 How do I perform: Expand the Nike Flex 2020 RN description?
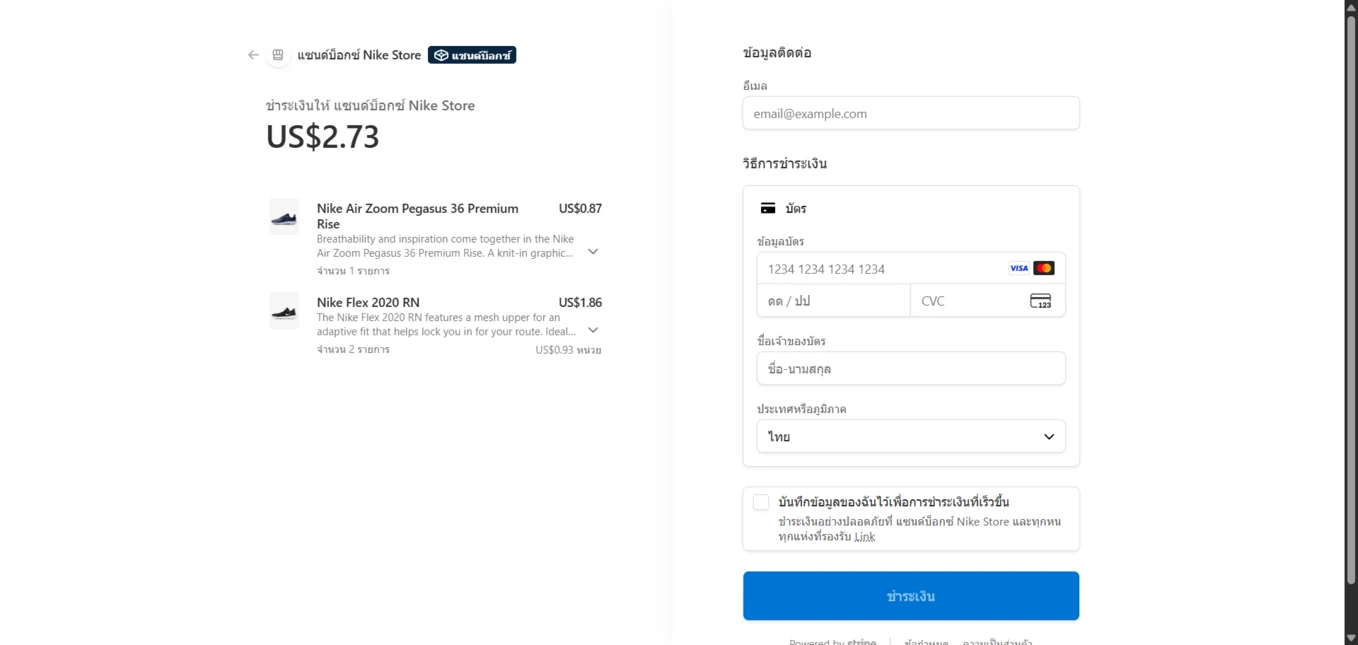coord(593,330)
